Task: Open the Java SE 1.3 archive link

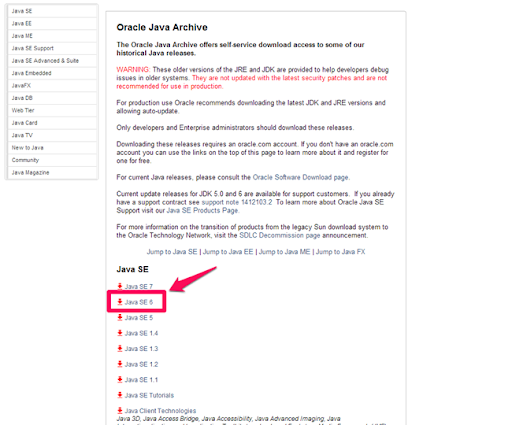Action: (141, 349)
